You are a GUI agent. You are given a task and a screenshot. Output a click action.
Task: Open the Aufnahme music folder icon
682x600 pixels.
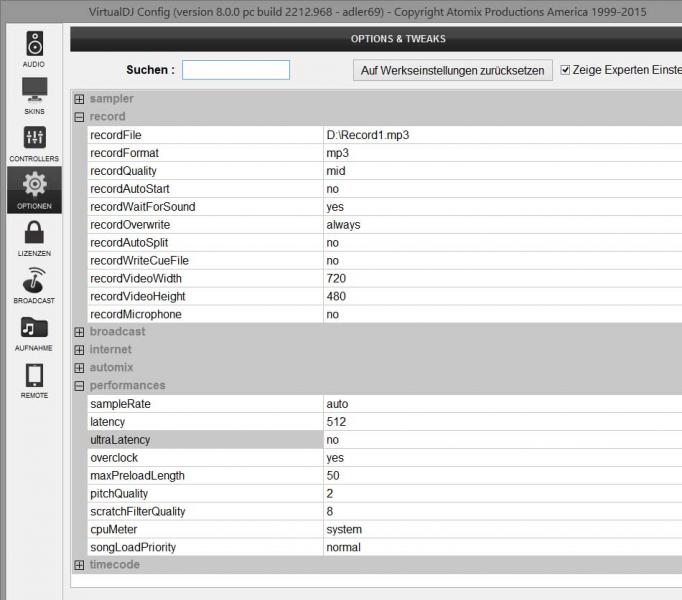click(x=34, y=327)
